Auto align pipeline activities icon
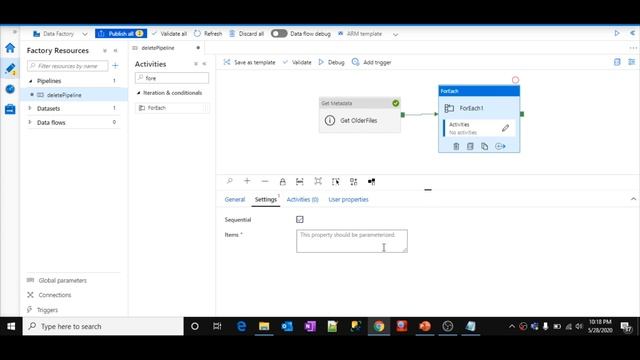640x360 pixels. 353,182
